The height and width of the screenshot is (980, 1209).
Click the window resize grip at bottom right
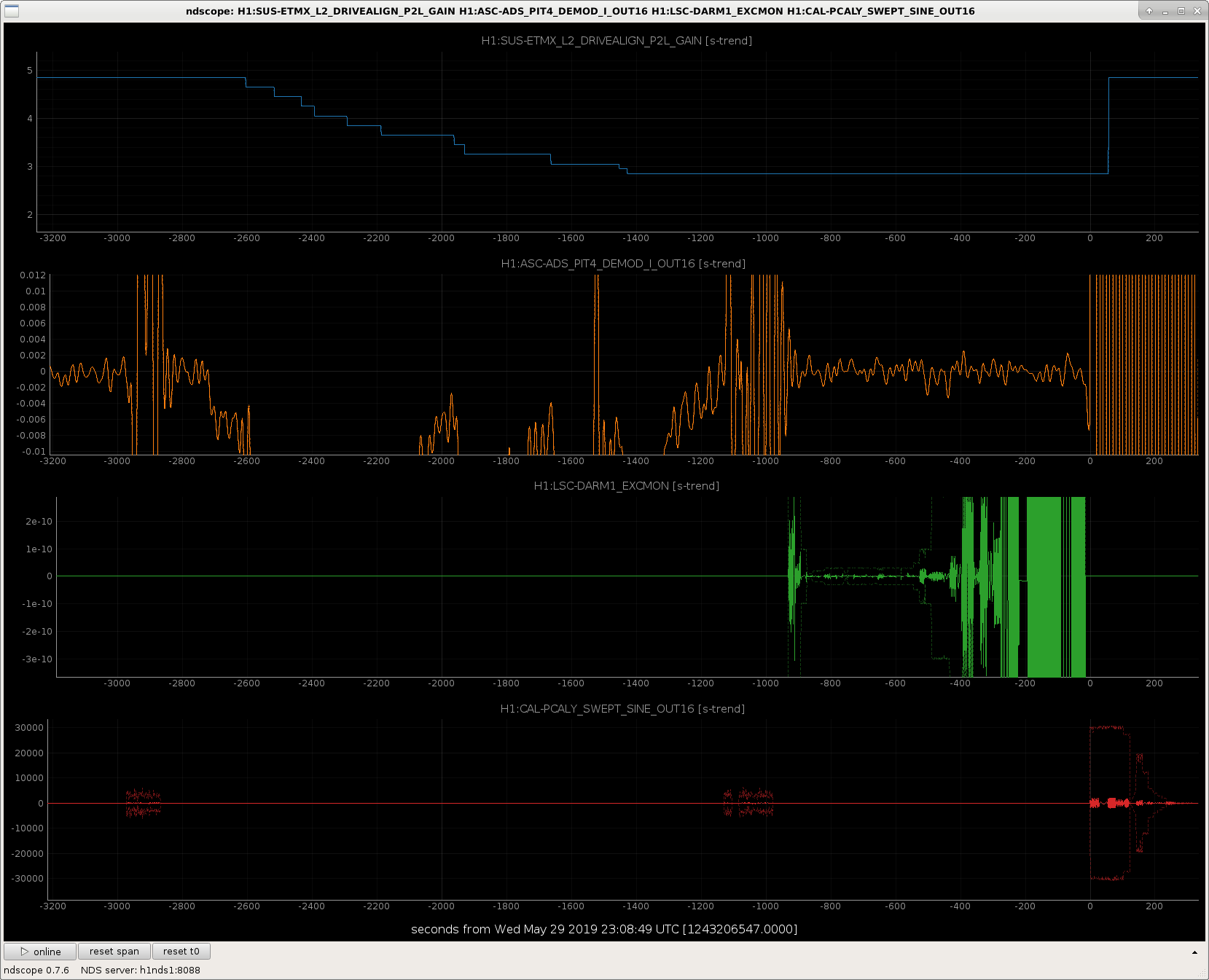1201,973
